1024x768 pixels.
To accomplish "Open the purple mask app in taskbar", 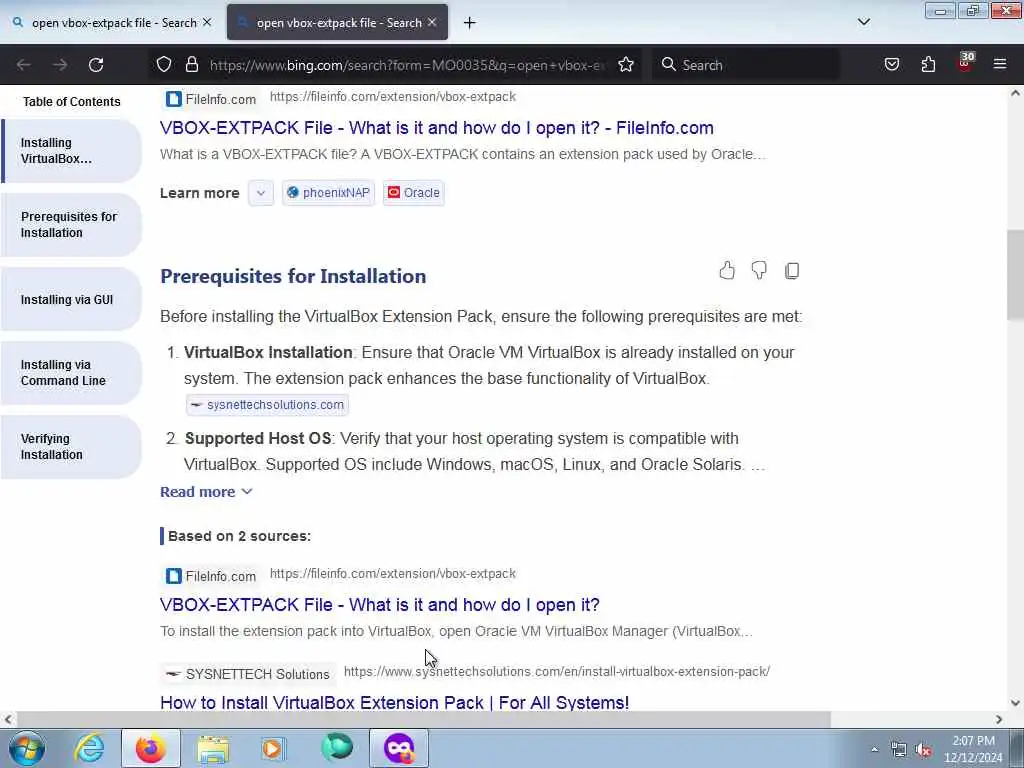I will [399, 748].
